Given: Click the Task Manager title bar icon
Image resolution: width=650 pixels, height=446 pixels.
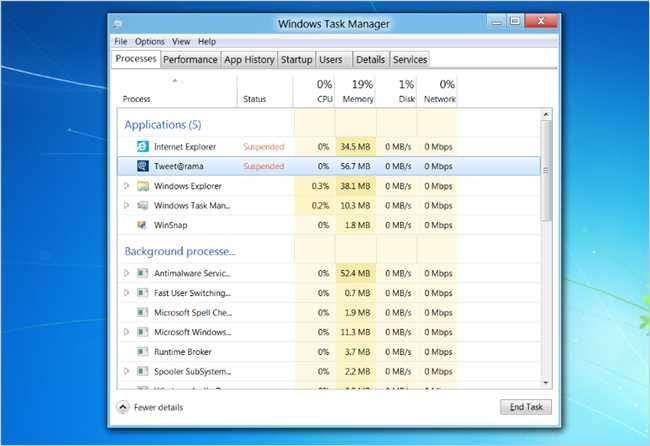Looking at the screenshot, I should pos(117,24).
